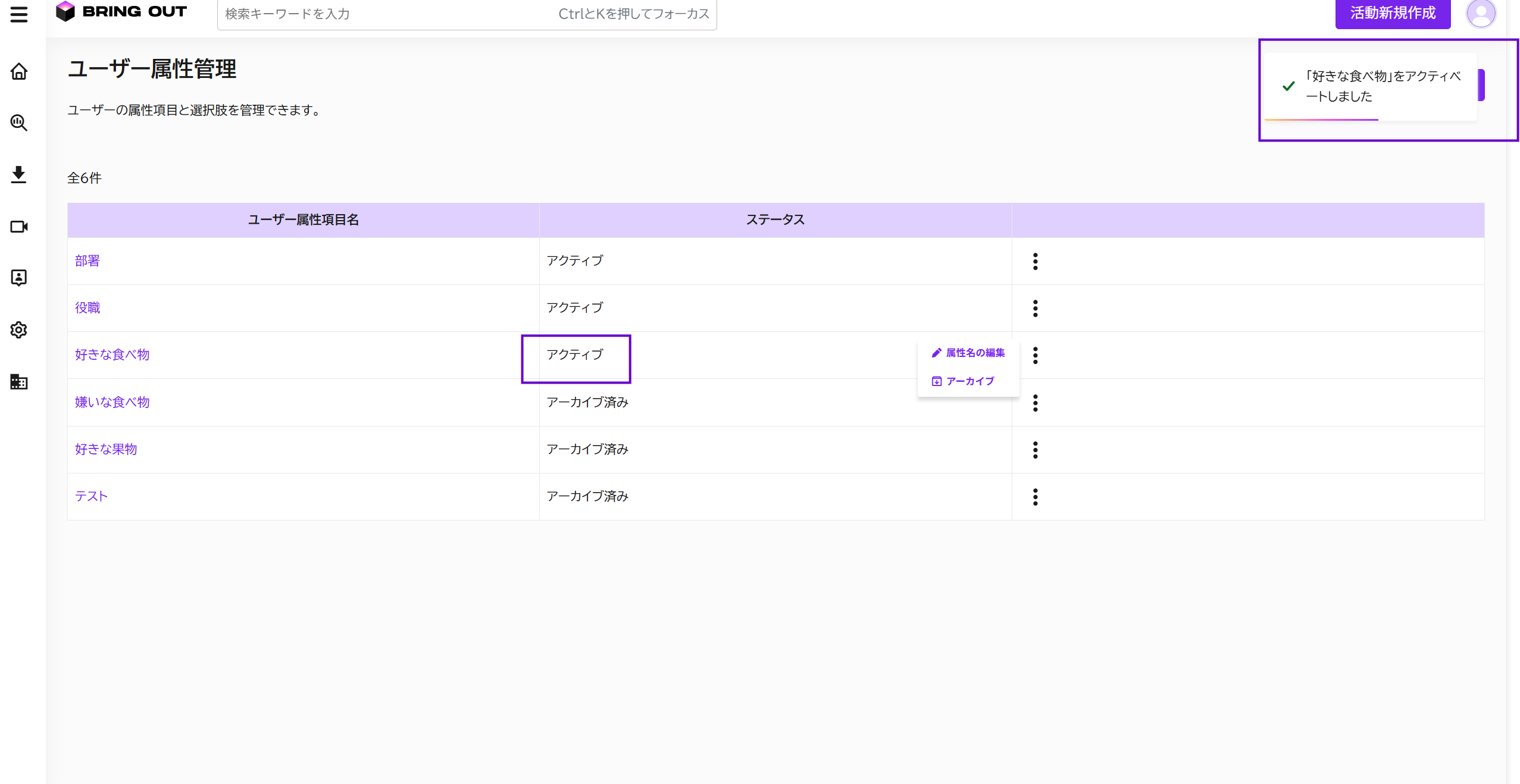Click the download sidebar icon
Viewport: 1520px width, 784px height.
19,174
